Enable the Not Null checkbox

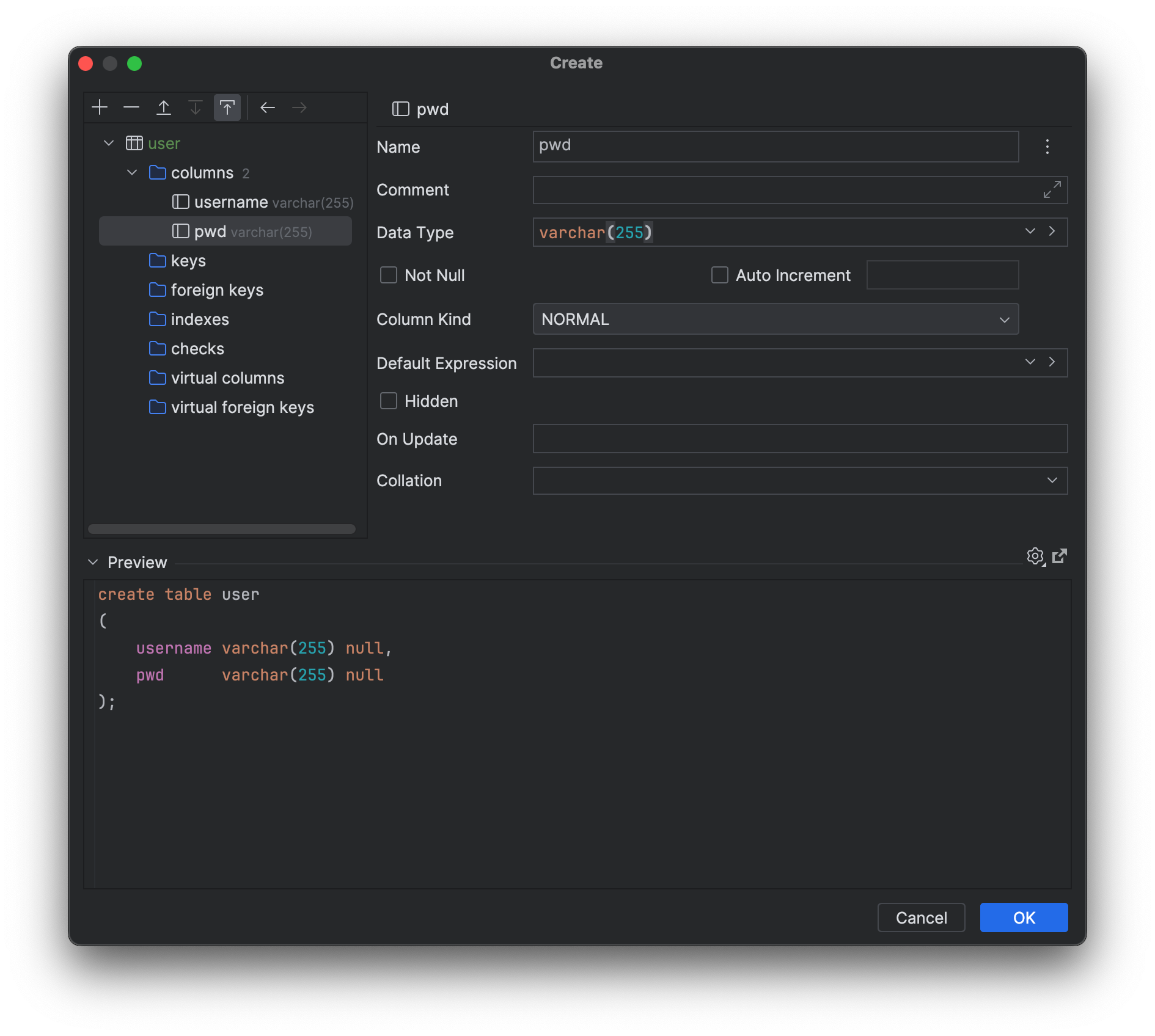pos(389,275)
